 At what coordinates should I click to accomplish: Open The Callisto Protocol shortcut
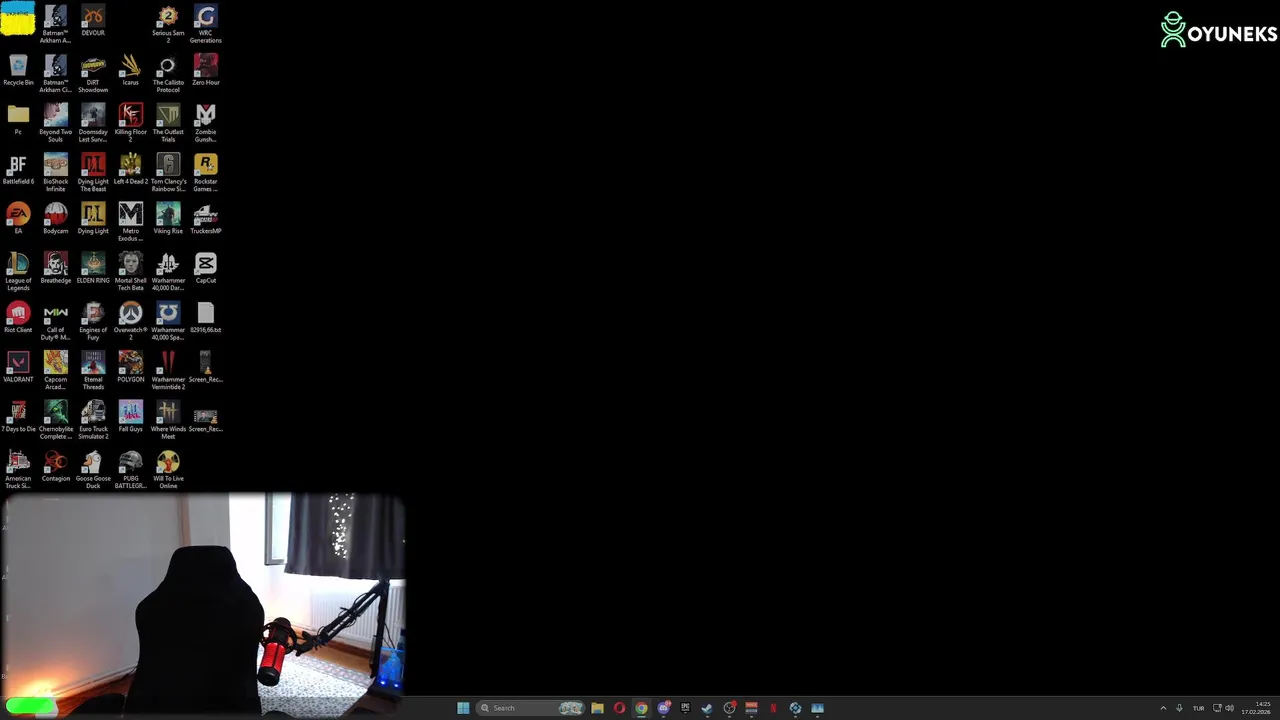[168, 73]
